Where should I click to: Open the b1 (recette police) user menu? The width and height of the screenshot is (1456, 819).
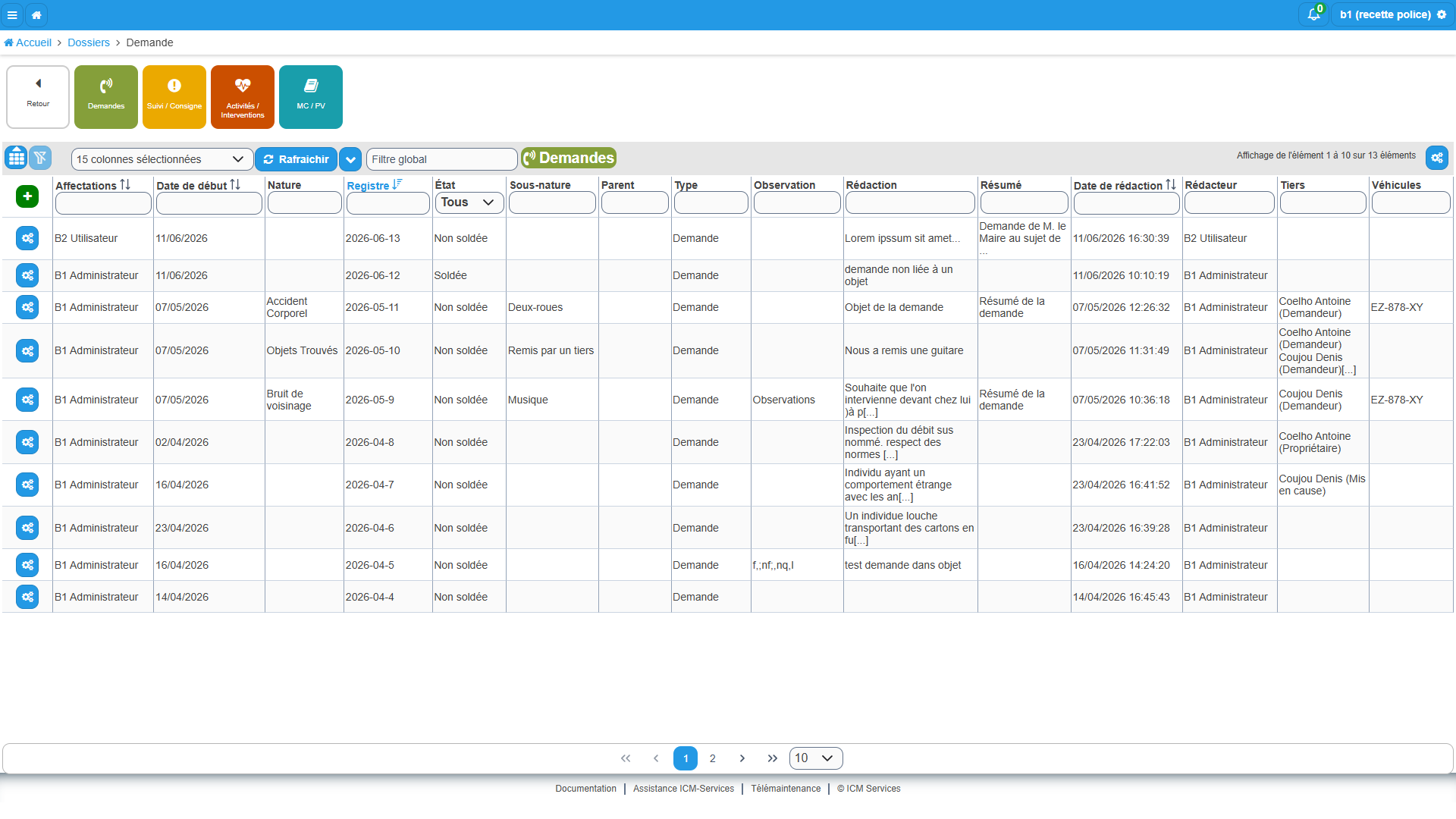pyautogui.click(x=1392, y=14)
